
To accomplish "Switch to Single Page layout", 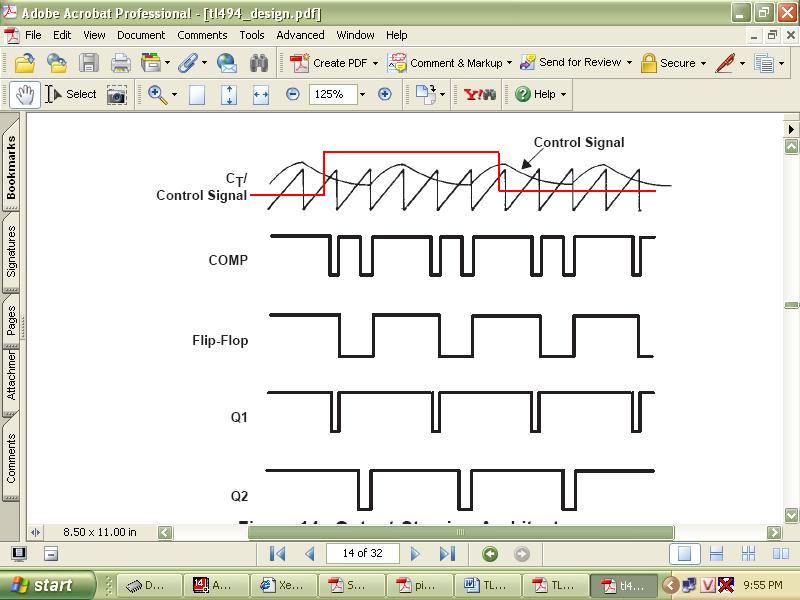I will (685, 554).
